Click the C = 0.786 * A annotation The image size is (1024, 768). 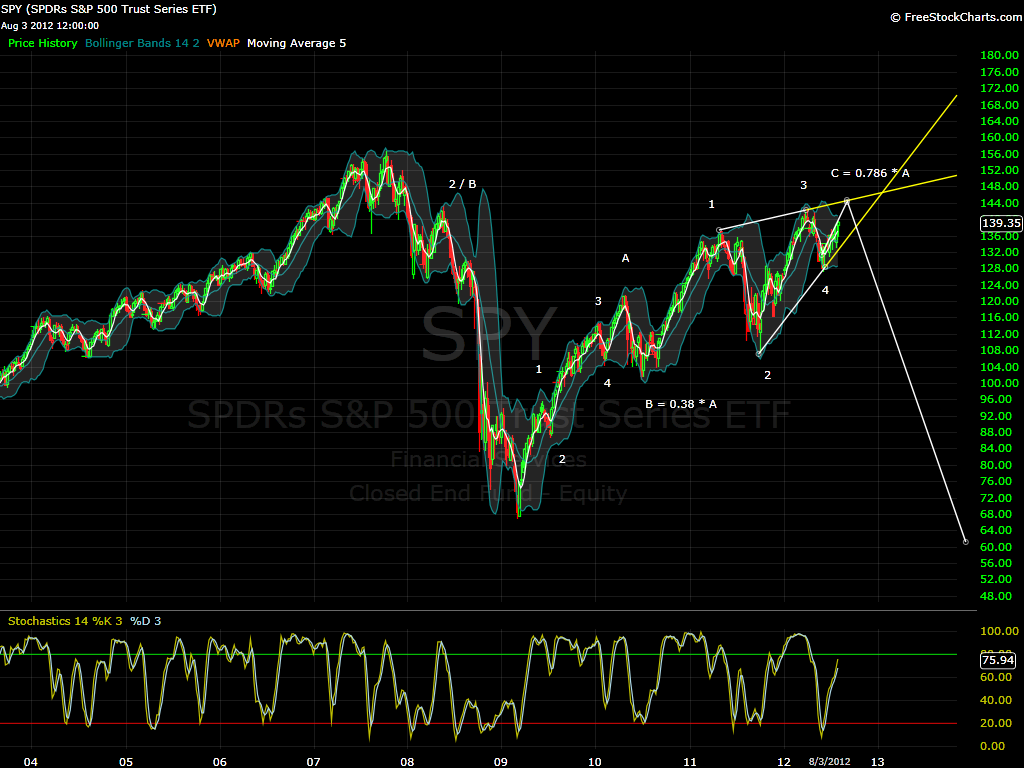870,173
